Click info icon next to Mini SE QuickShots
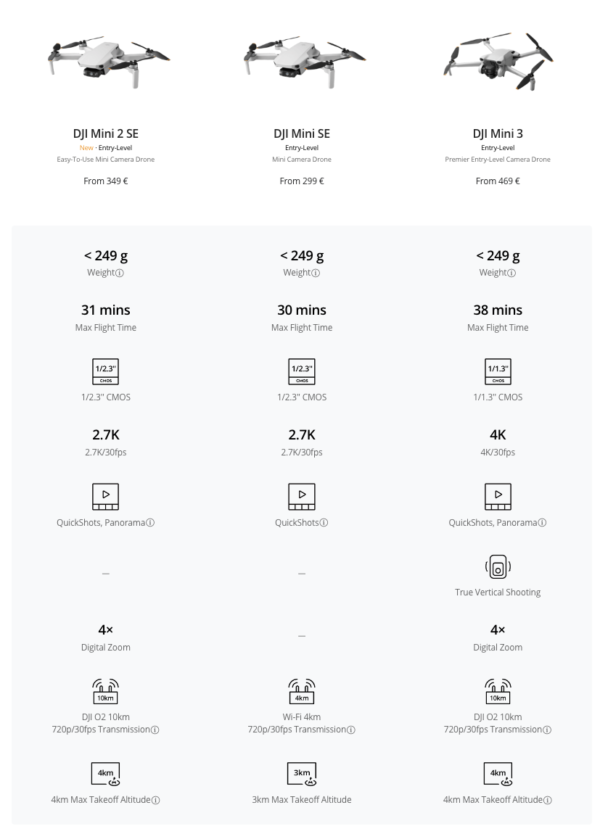The image size is (600, 834). (x=328, y=523)
